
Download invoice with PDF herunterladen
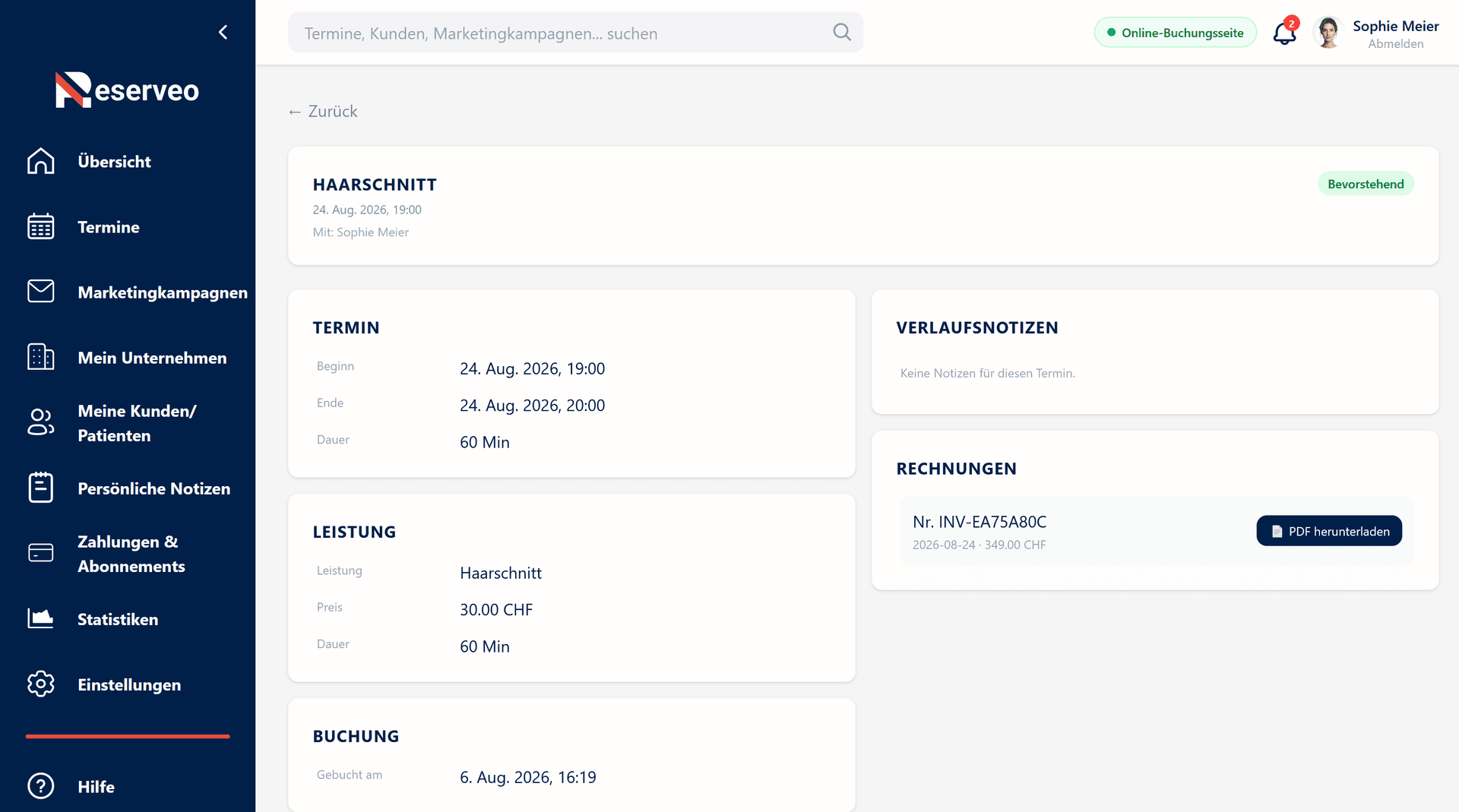(x=1329, y=531)
